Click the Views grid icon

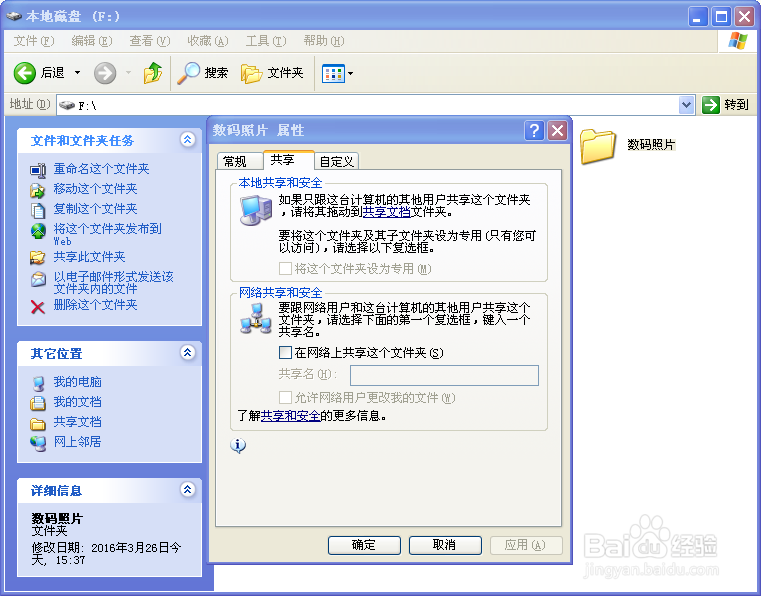[333, 73]
